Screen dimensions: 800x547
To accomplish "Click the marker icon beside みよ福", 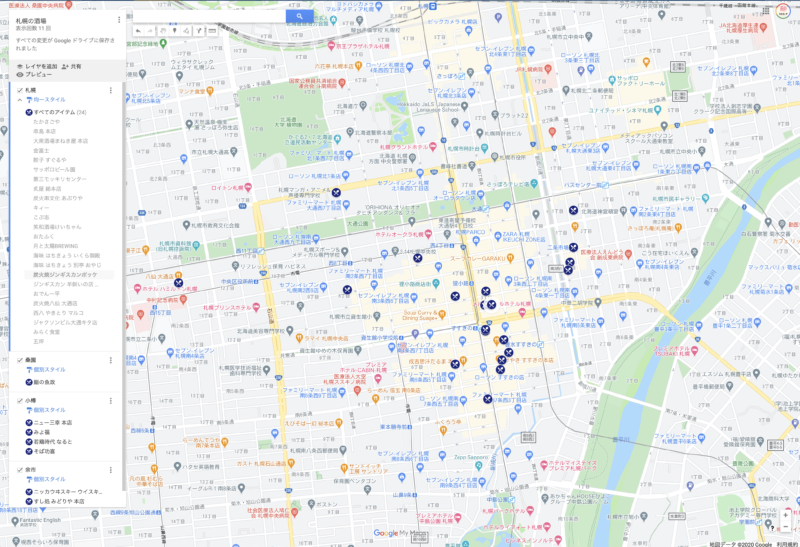I will tap(29, 432).
